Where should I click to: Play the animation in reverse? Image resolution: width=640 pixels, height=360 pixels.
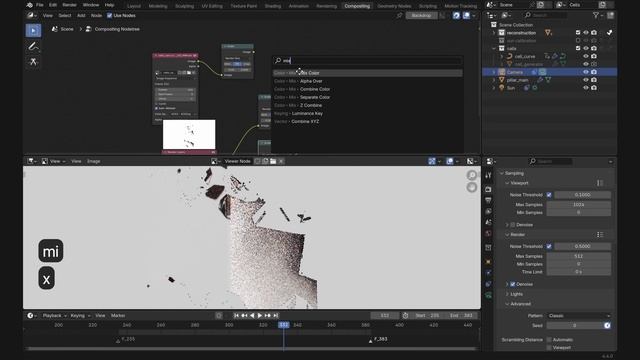(x=252, y=316)
